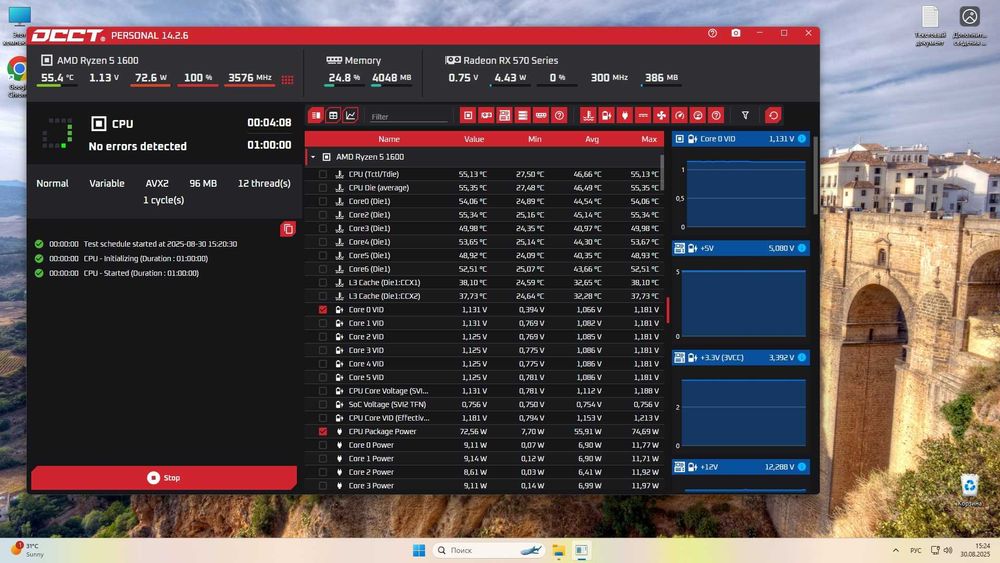
Task: Click 'CPU - Started (Duration : 01:00:00)' log entry
Action: (x=141, y=273)
